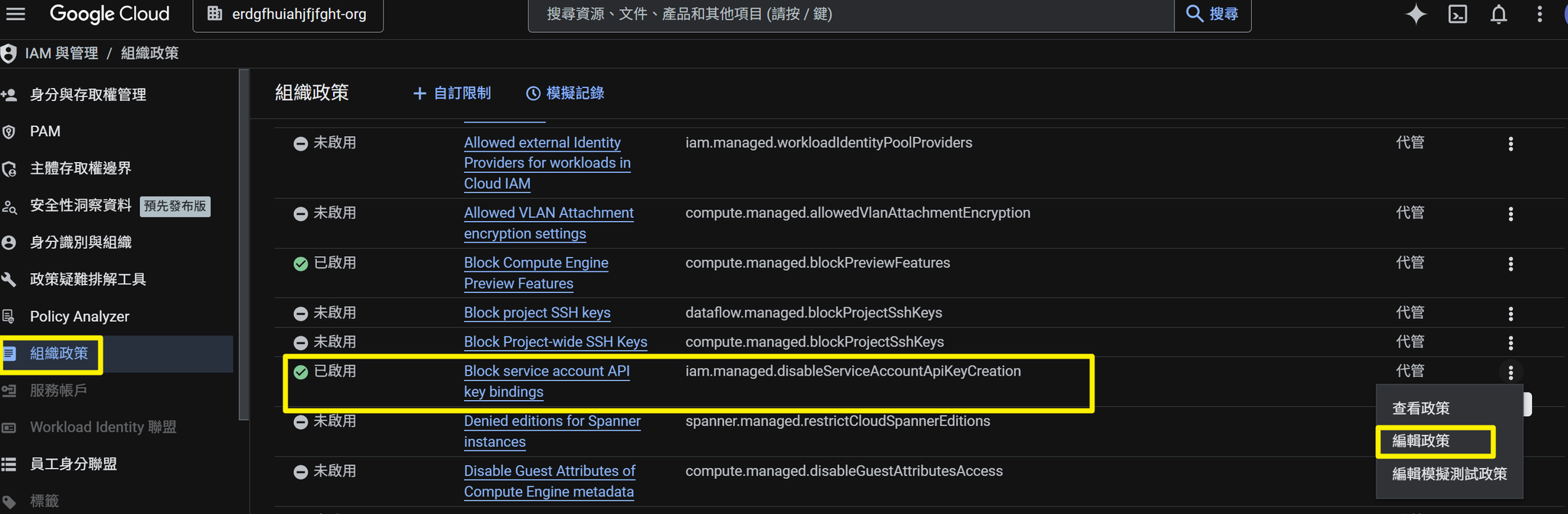The height and width of the screenshot is (514, 1568).
Task: Open three-dot menu for blockPreviewFeatures row
Action: click(x=1511, y=264)
